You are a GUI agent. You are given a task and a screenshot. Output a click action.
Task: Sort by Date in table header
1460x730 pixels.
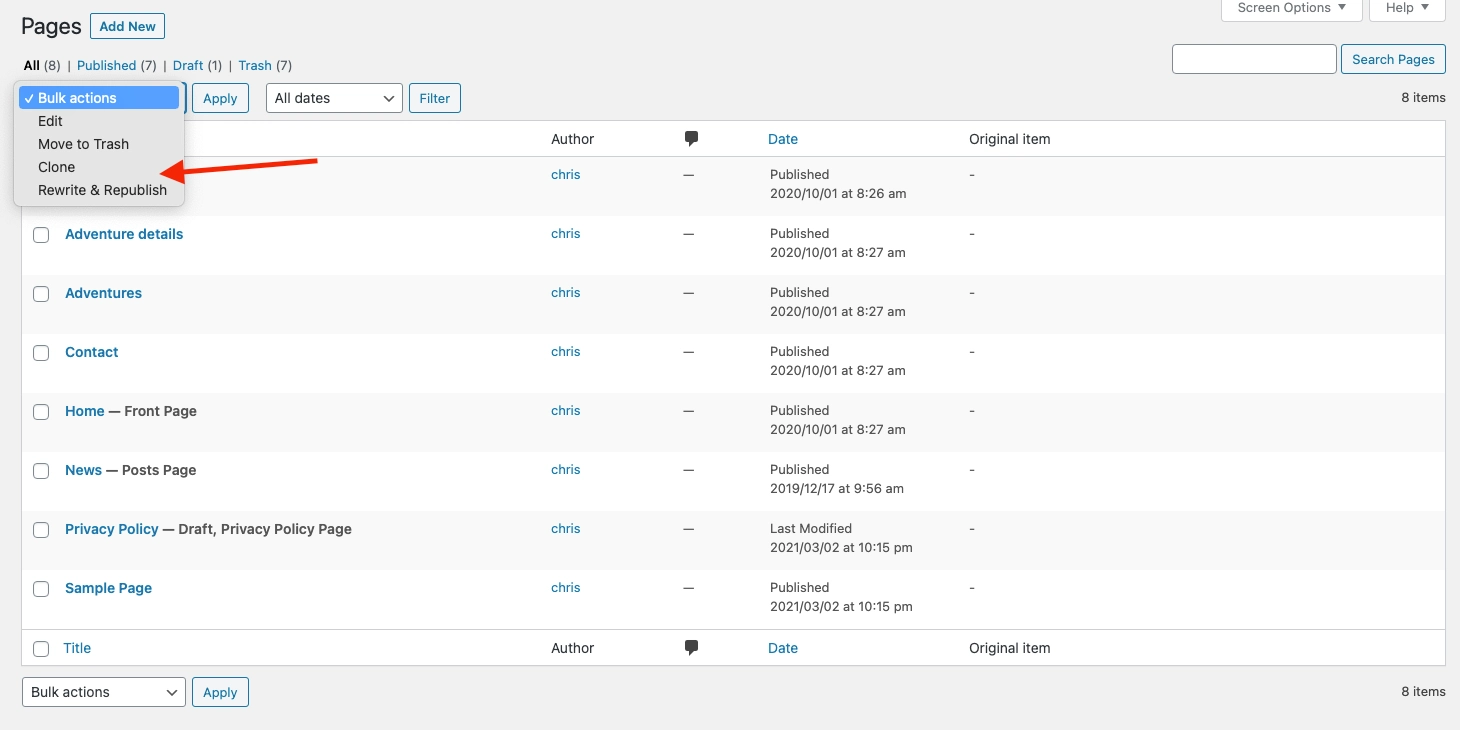(783, 139)
